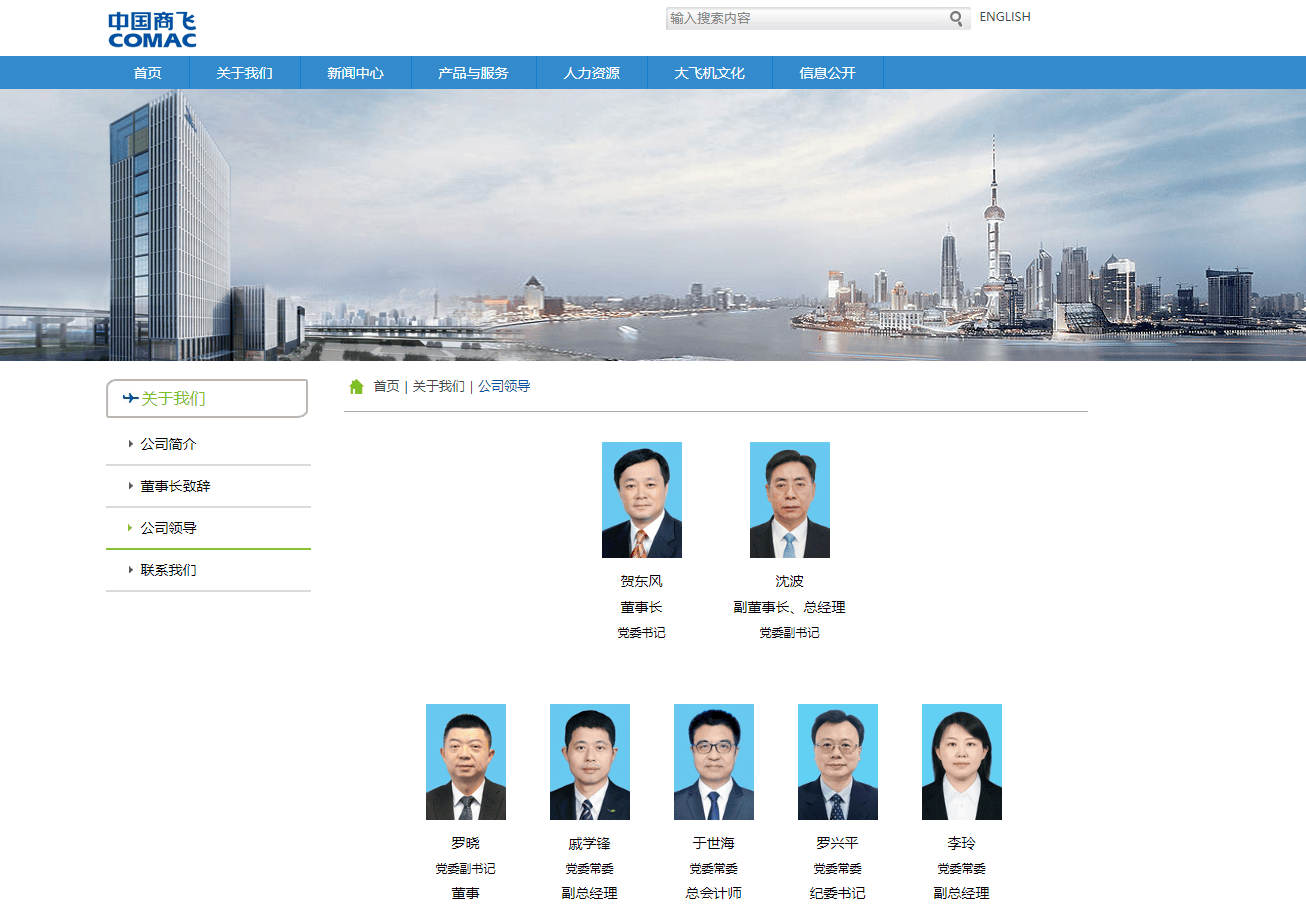Viewport: 1306px width, 912px height.
Task: Click photo of 李玲
Action: (x=962, y=762)
